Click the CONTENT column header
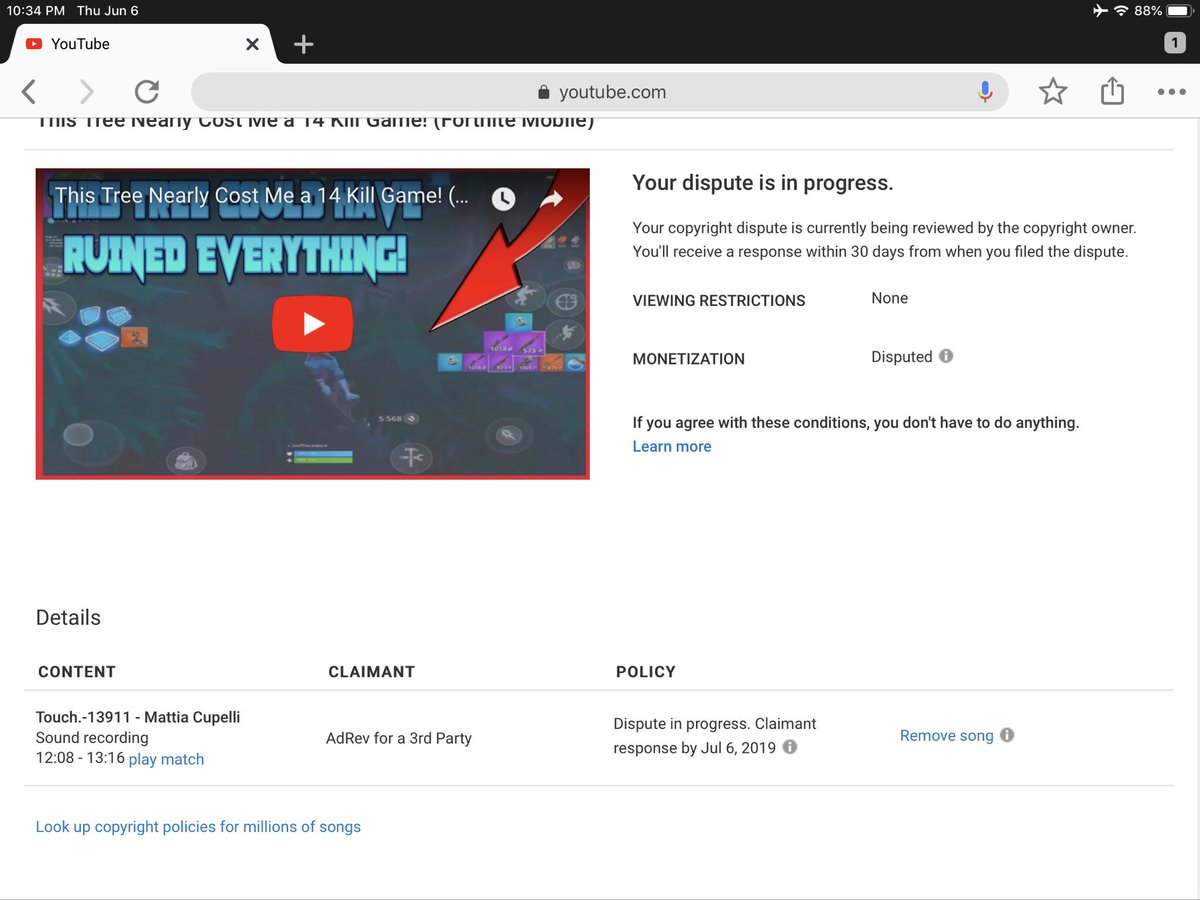 click(77, 672)
